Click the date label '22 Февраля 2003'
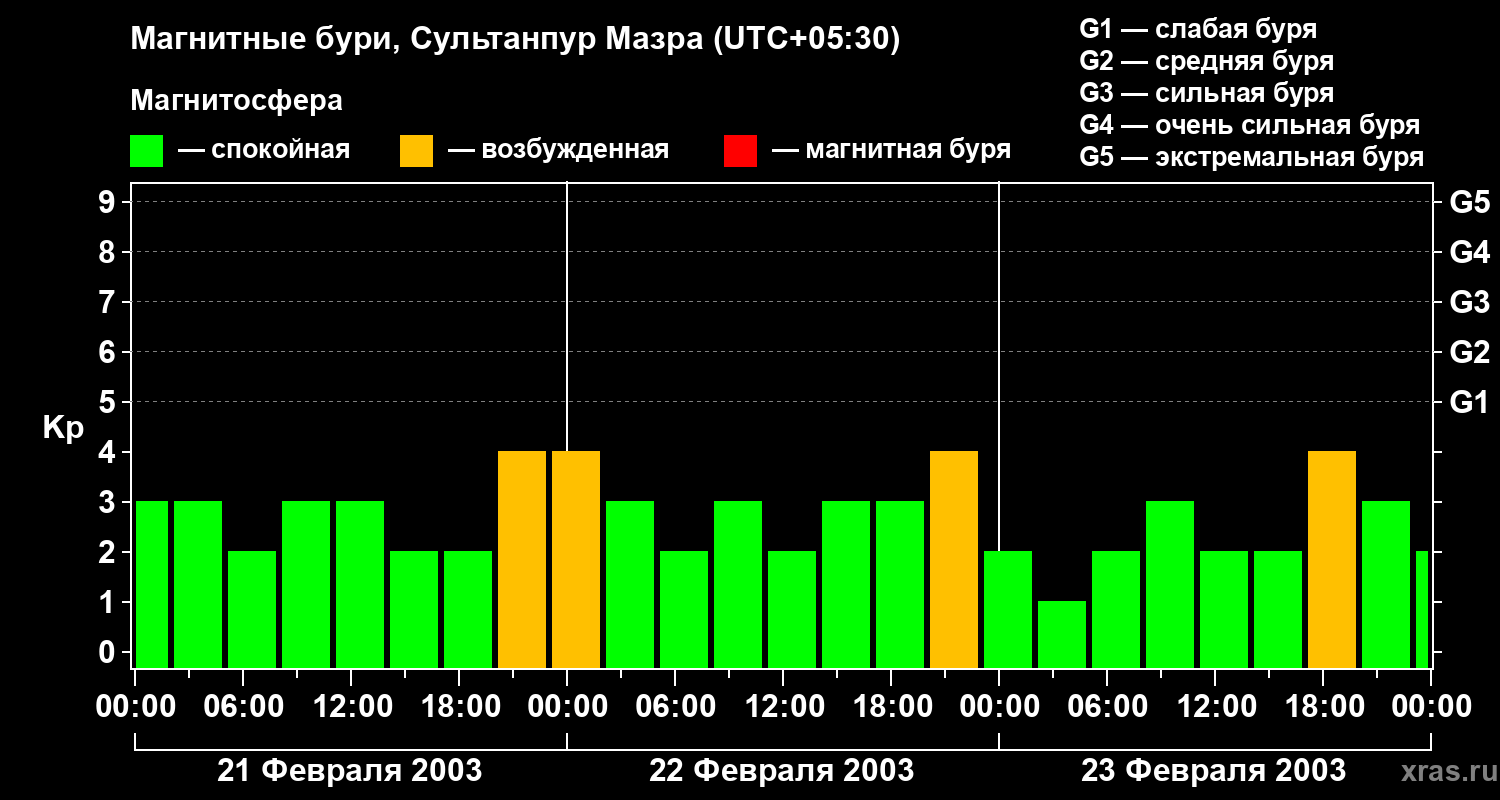The width and height of the screenshot is (1500, 800). coord(782,771)
